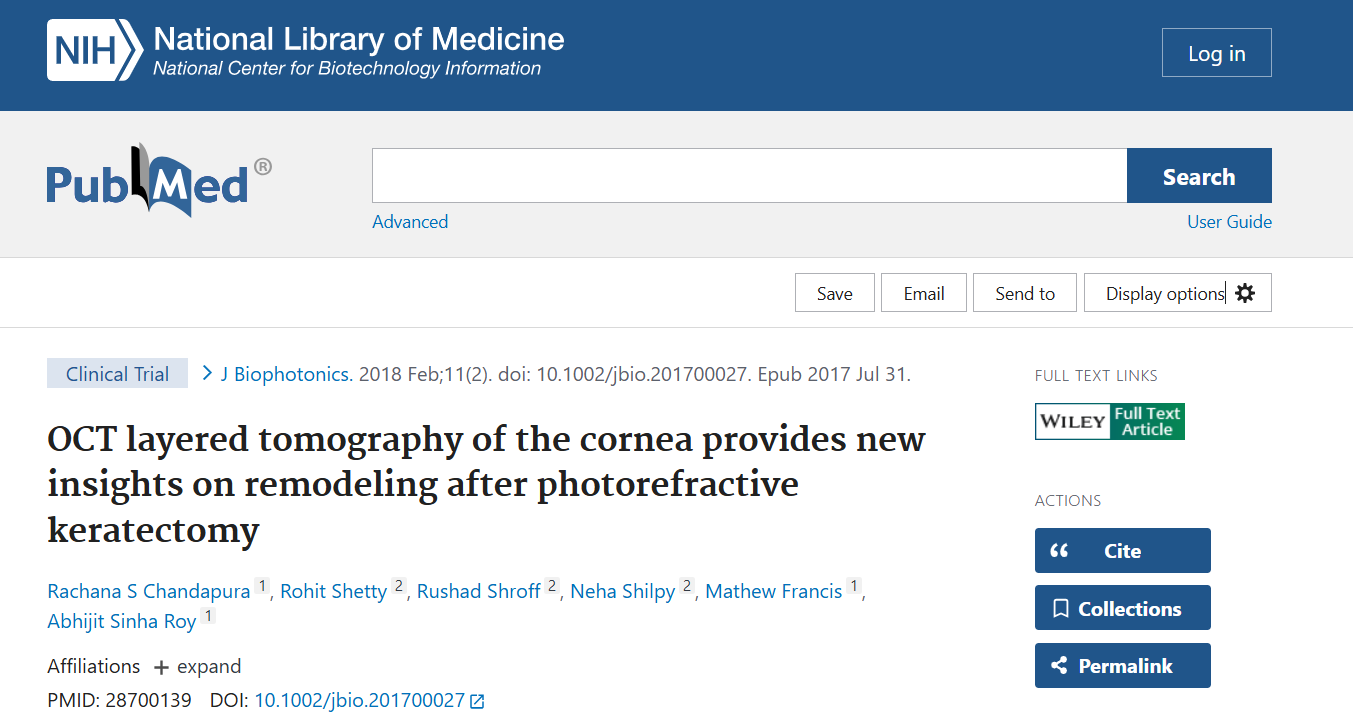Click the User Guide link
The height and width of the screenshot is (727, 1353).
(x=1229, y=221)
